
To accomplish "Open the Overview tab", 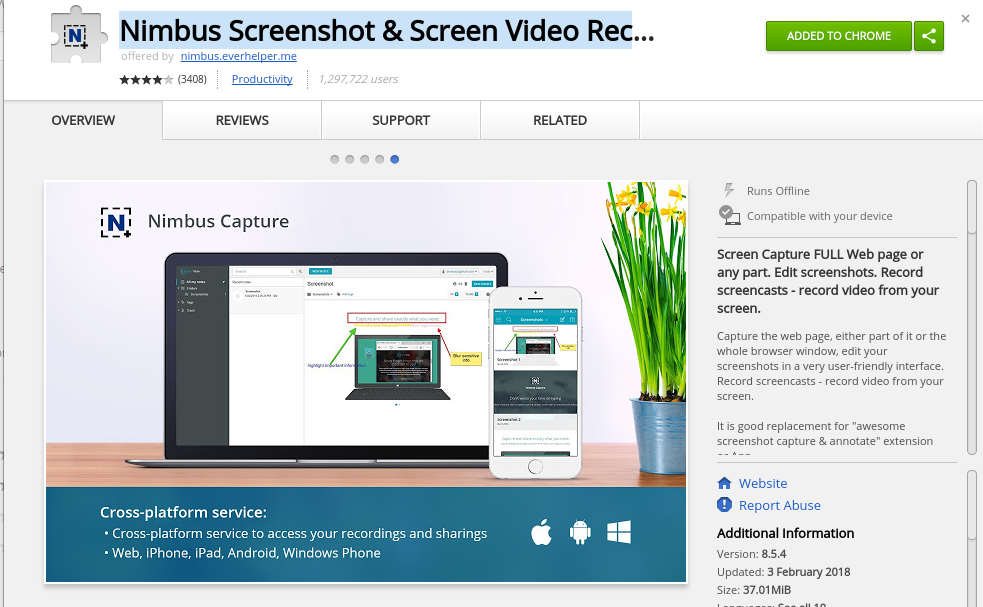I will click(x=83, y=120).
